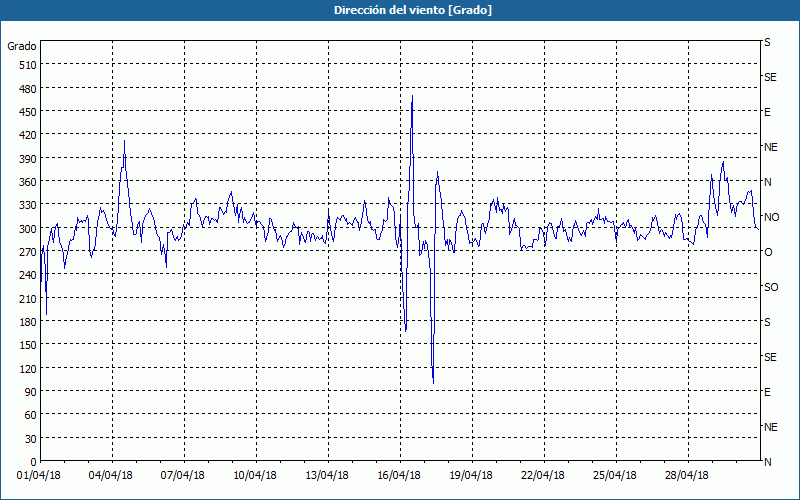Click compass label S level with 180

coord(767,322)
